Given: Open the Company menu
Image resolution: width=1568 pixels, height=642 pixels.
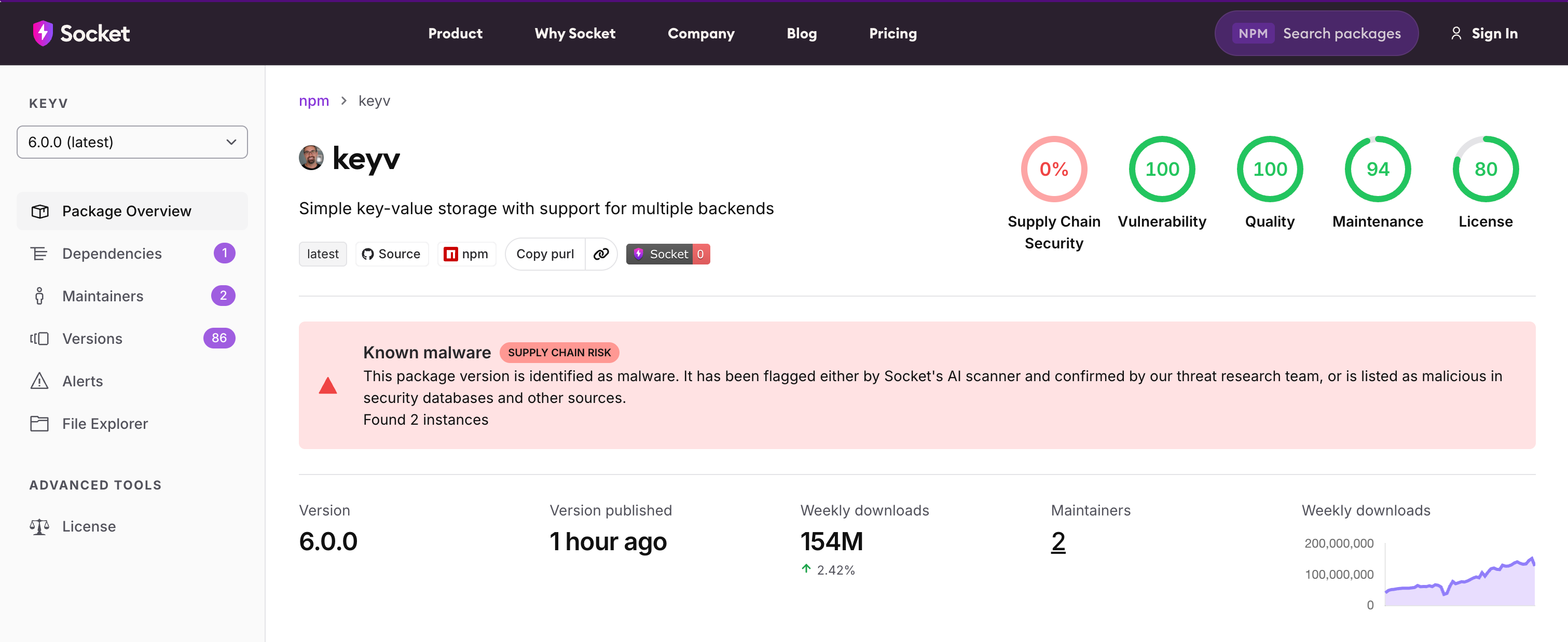Looking at the screenshot, I should [700, 34].
